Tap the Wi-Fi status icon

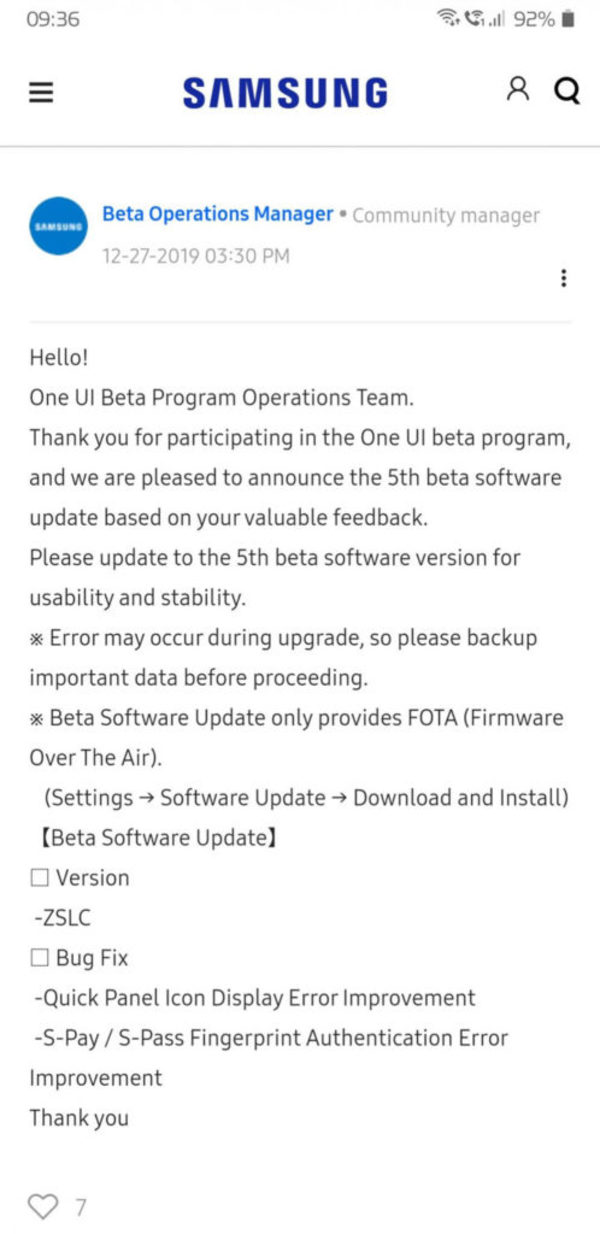pos(448,19)
